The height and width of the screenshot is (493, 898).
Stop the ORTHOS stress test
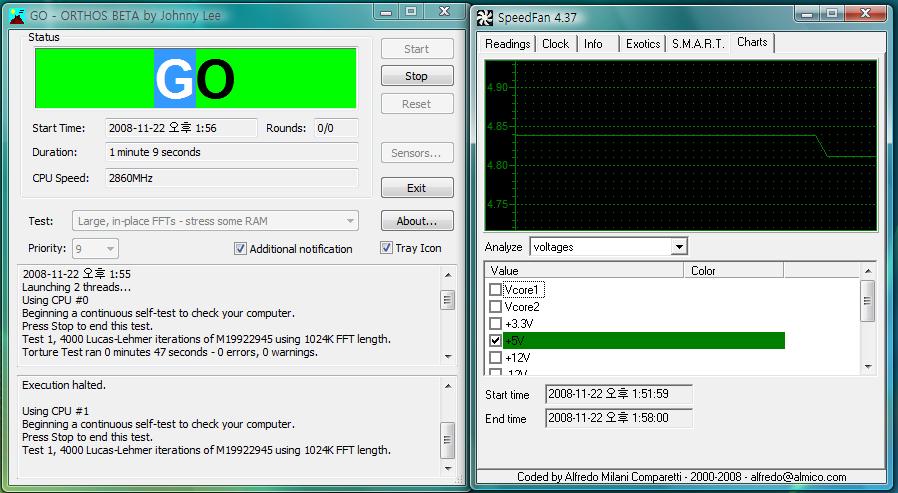point(417,76)
